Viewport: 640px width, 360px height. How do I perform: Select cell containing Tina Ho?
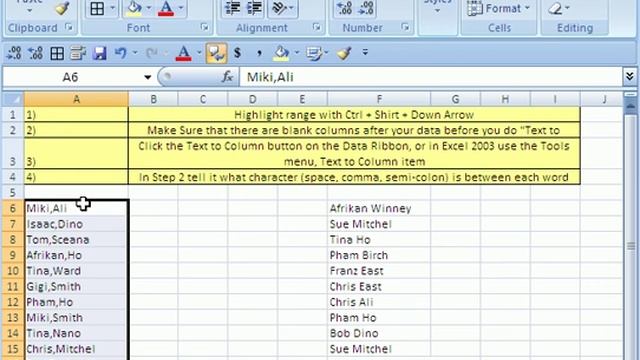(379, 240)
